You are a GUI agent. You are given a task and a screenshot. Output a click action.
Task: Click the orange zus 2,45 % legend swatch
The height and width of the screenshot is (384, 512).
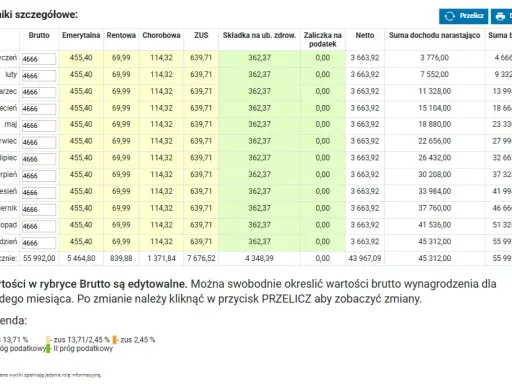tap(115, 340)
